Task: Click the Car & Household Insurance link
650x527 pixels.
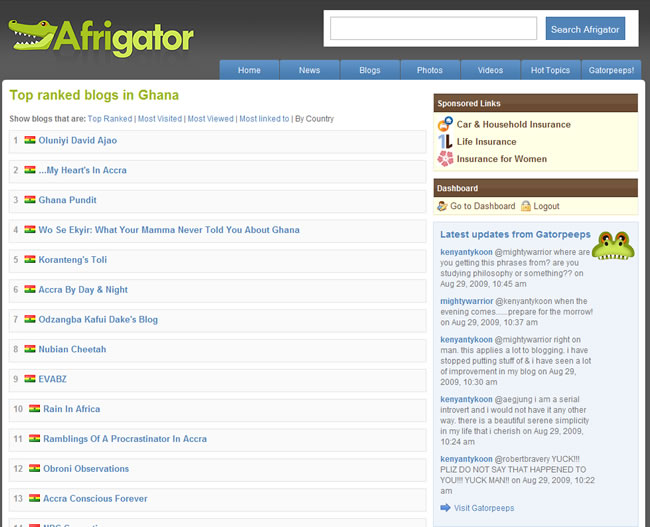Action: [513, 124]
